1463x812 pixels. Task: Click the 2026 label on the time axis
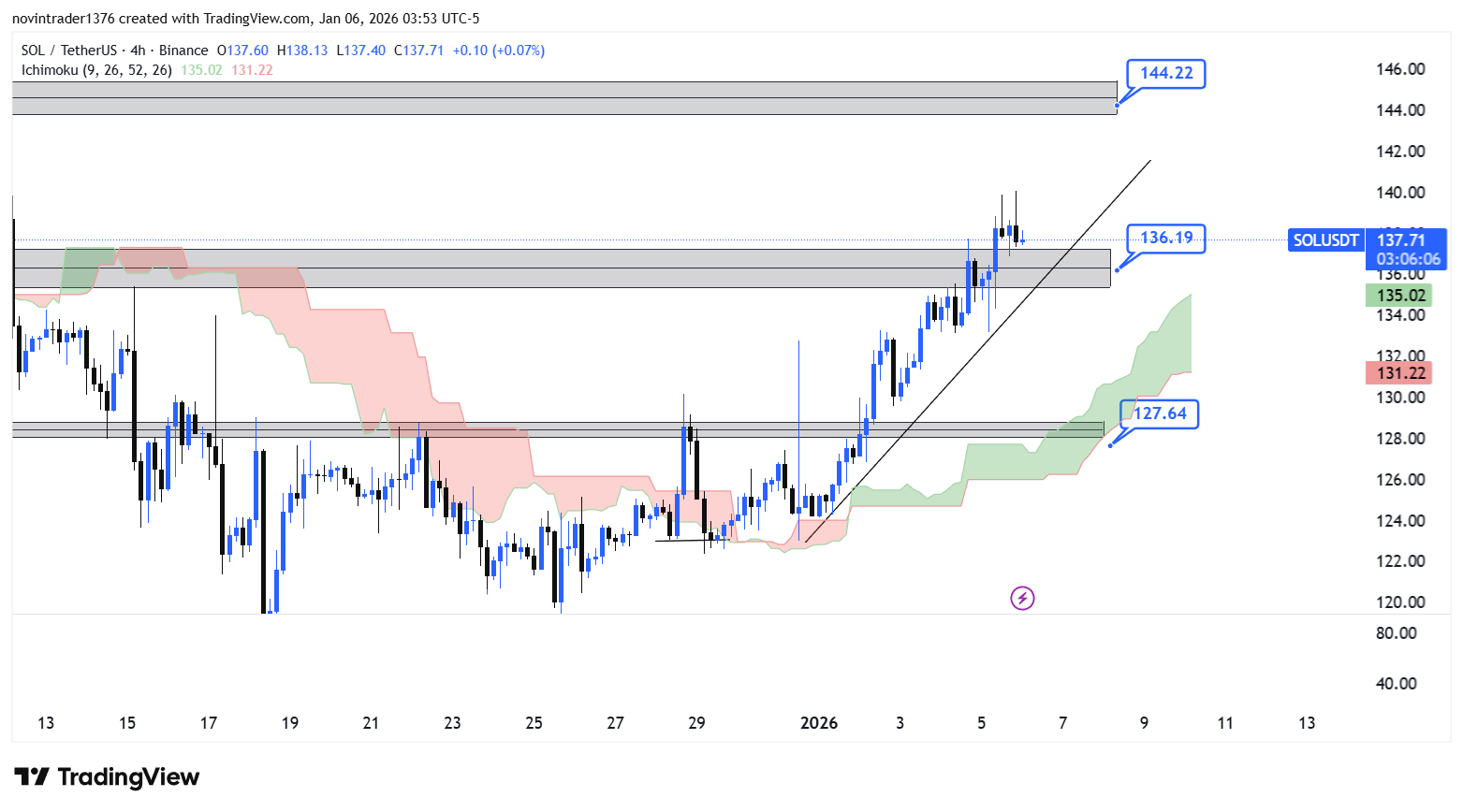pyautogui.click(x=819, y=723)
